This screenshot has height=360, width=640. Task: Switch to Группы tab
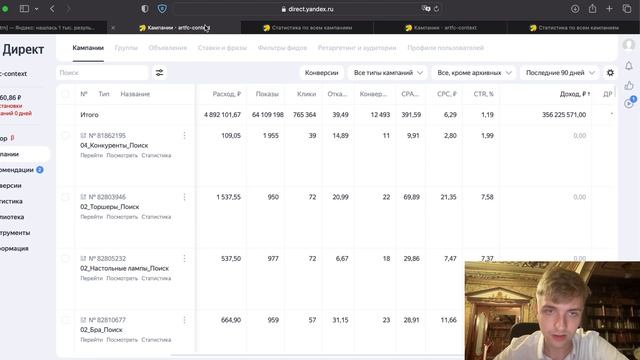tap(126, 48)
